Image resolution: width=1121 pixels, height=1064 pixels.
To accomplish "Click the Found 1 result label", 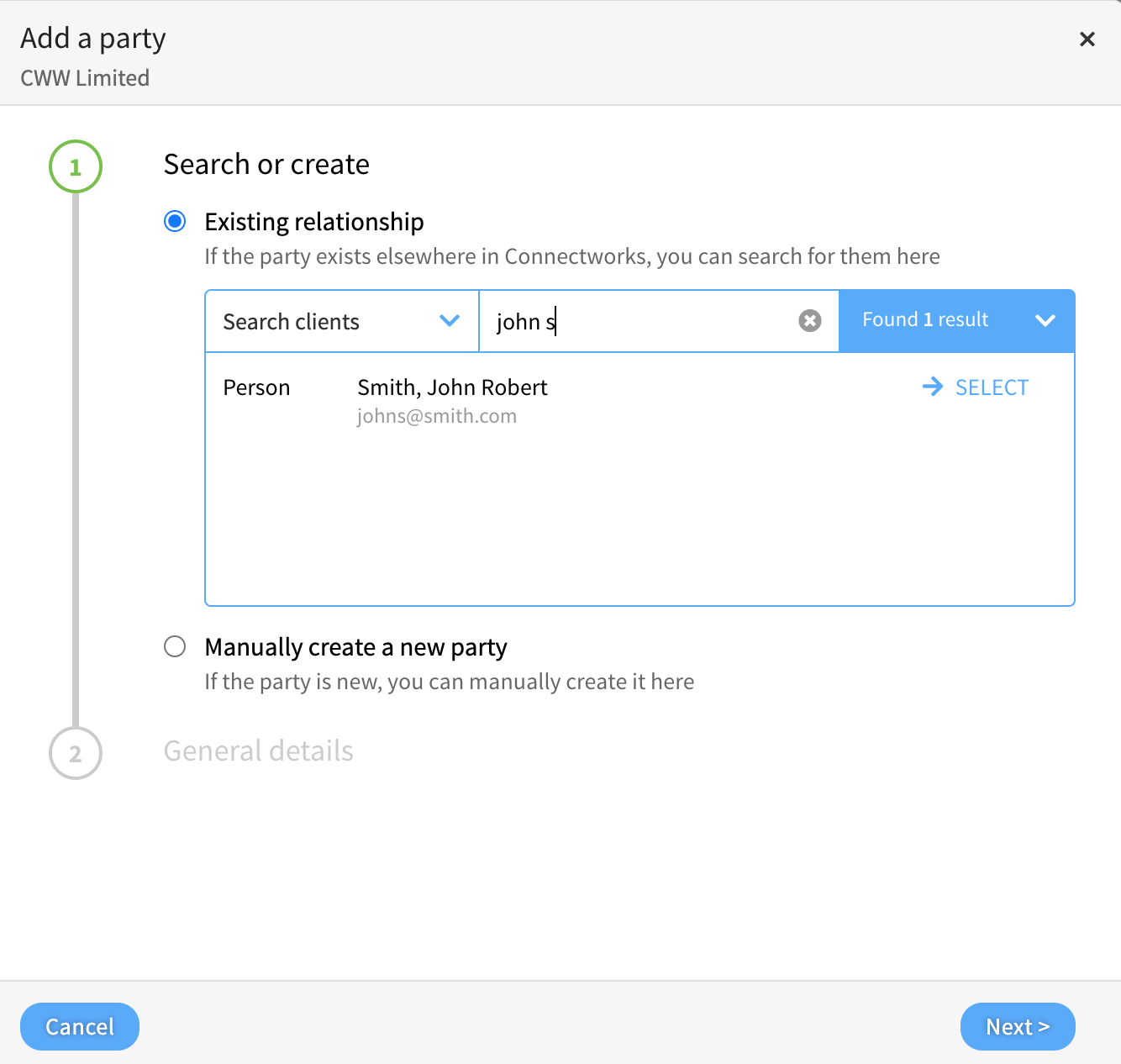I will 924,320.
